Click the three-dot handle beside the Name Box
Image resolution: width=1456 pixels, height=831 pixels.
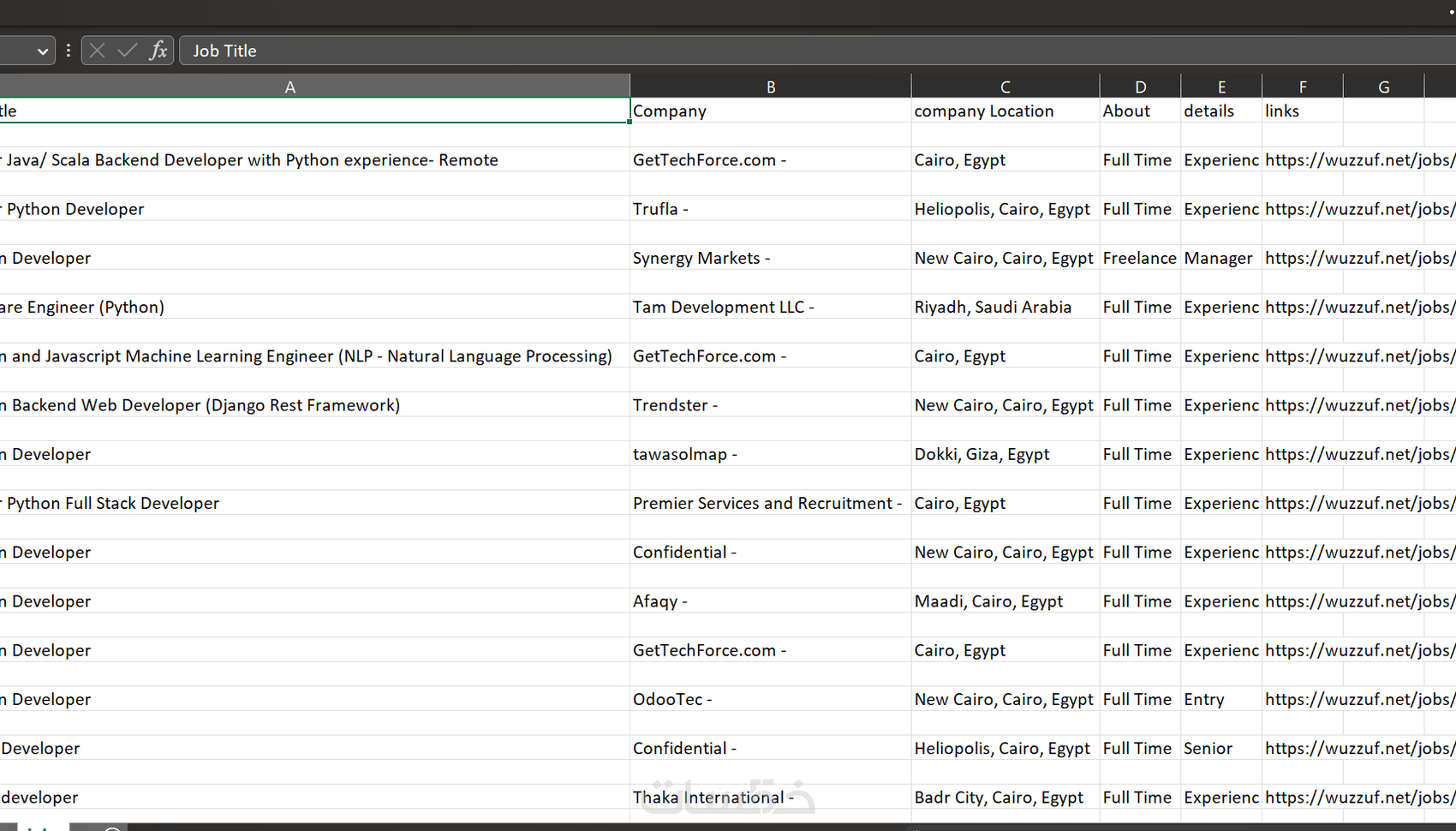click(69, 51)
